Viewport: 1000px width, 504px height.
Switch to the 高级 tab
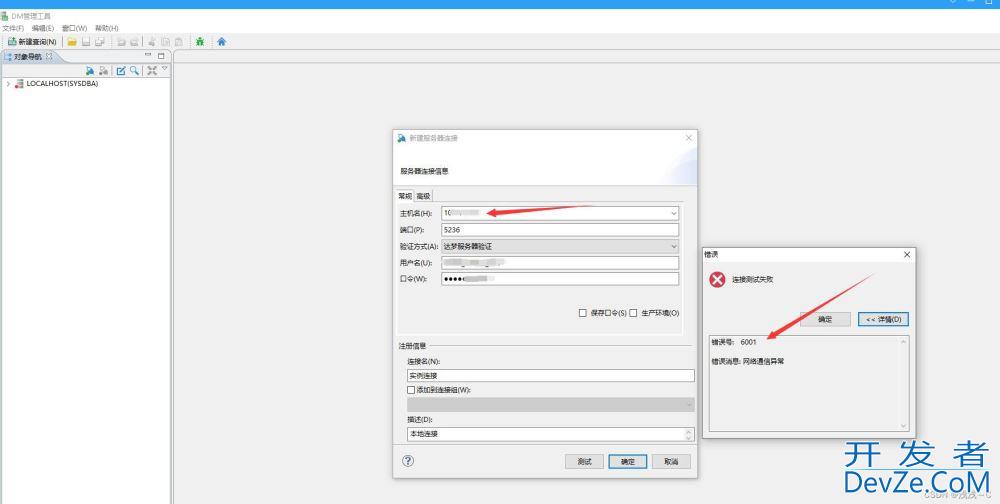(x=423, y=196)
